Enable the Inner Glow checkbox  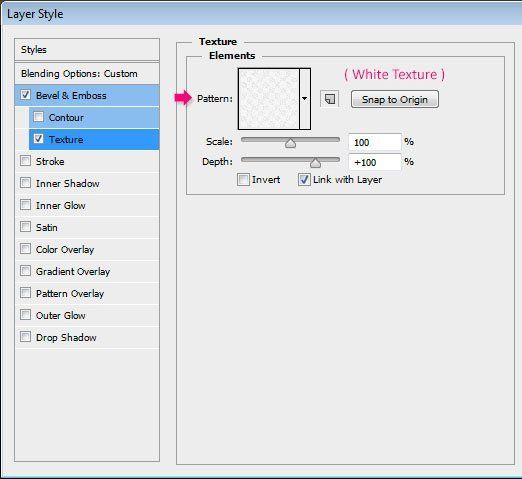pyautogui.click(x=26, y=205)
